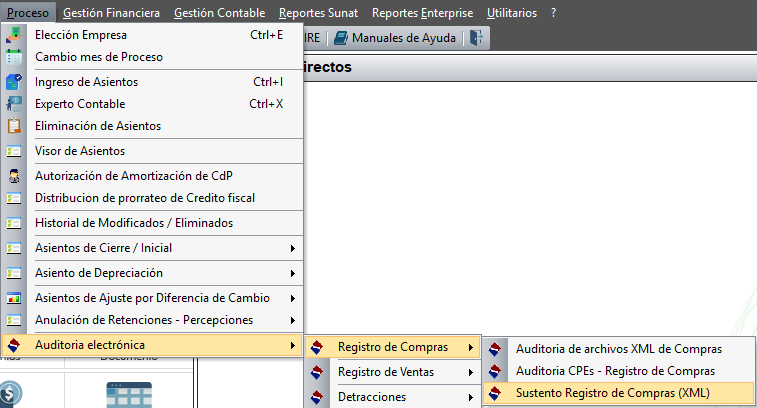Click the Asientos de Ajuste chart icon
The height and width of the screenshot is (408, 757).
pyautogui.click(x=14, y=298)
